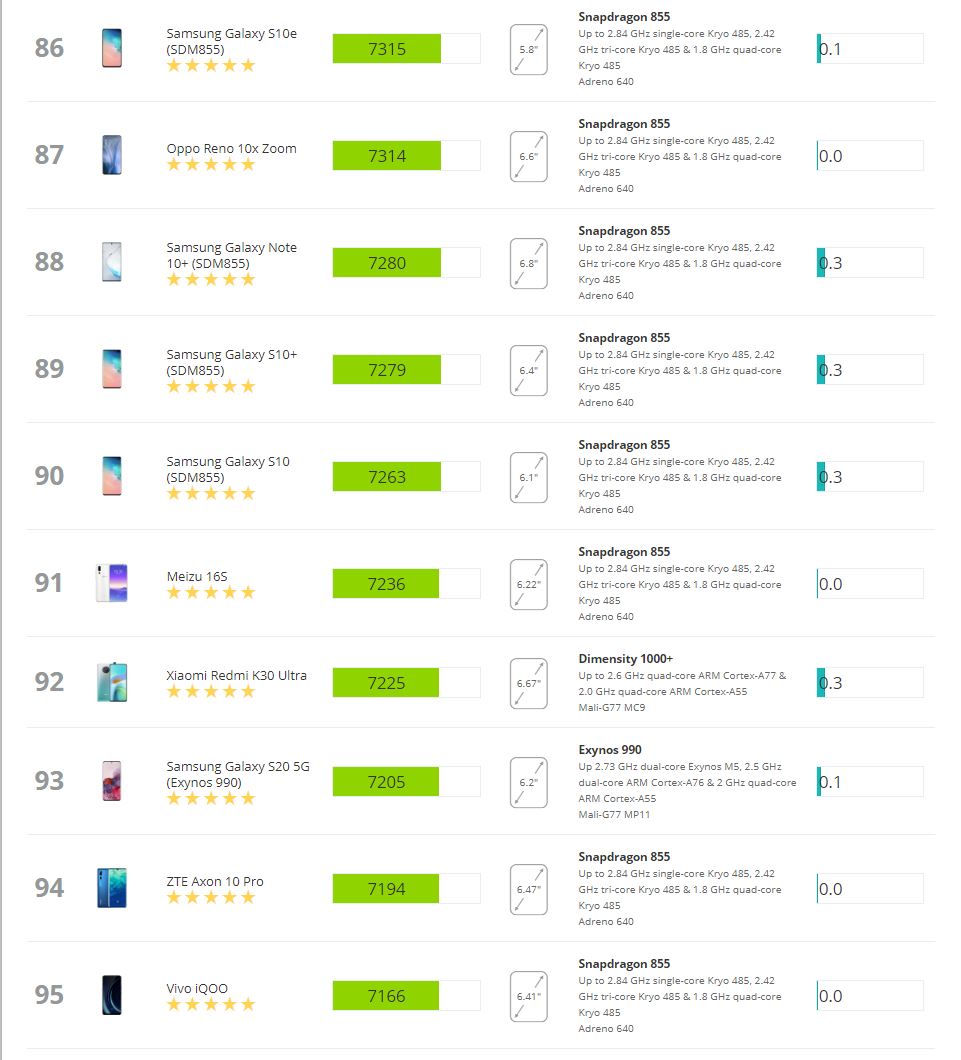This screenshot has width=961, height=1060.
Task: Open the Xiaomi Redmi K30 Ultra link
Action: (x=237, y=675)
